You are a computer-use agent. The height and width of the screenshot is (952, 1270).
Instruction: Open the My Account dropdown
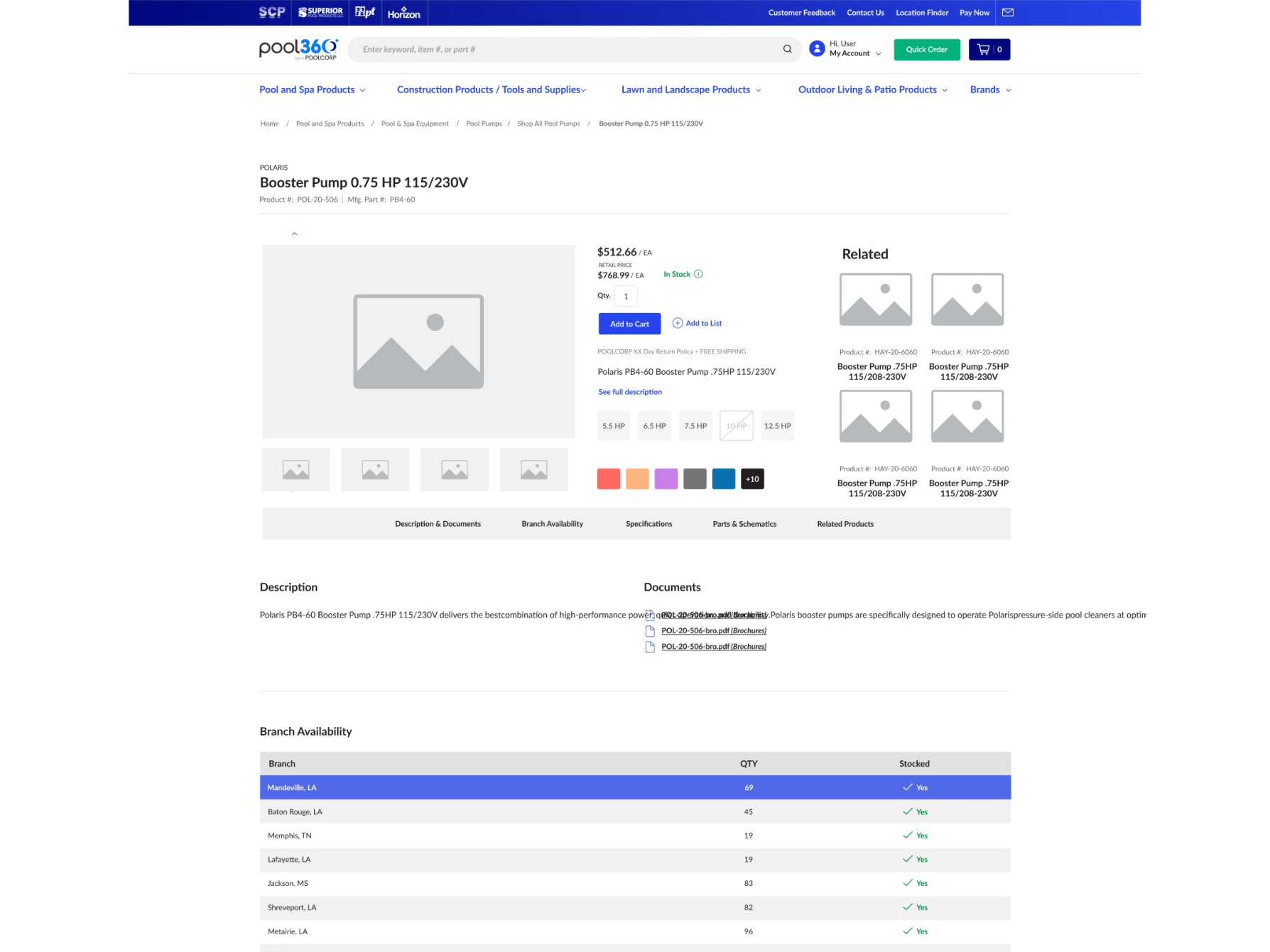pos(855,53)
